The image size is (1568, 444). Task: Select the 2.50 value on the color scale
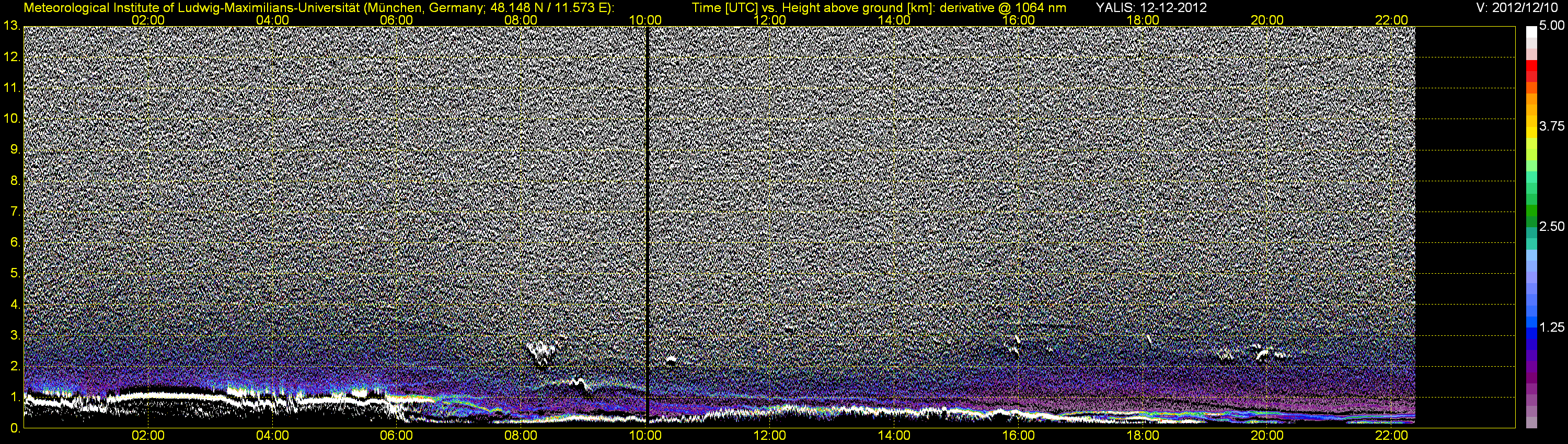pyautogui.click(x=1551, y=227)
